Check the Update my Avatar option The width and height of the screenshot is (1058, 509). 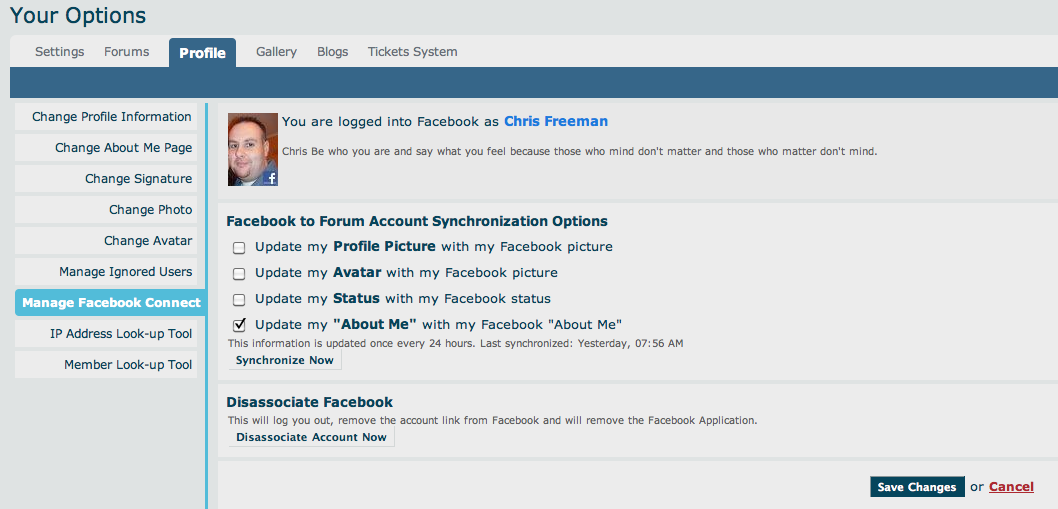(x=239, y=273)
